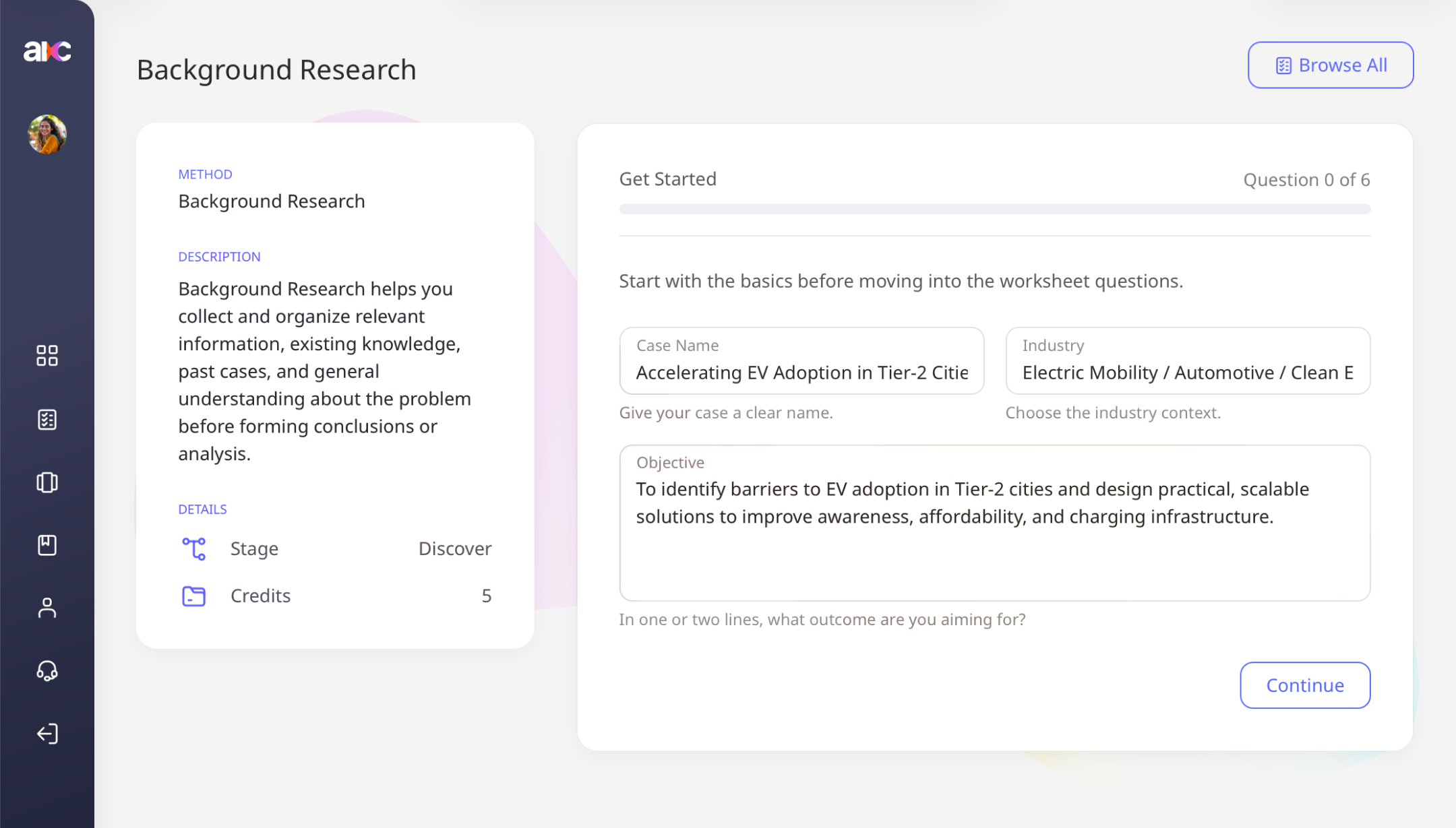Click inside the Objective text area
Screen dimensions: 1456x828
(994, 522)
